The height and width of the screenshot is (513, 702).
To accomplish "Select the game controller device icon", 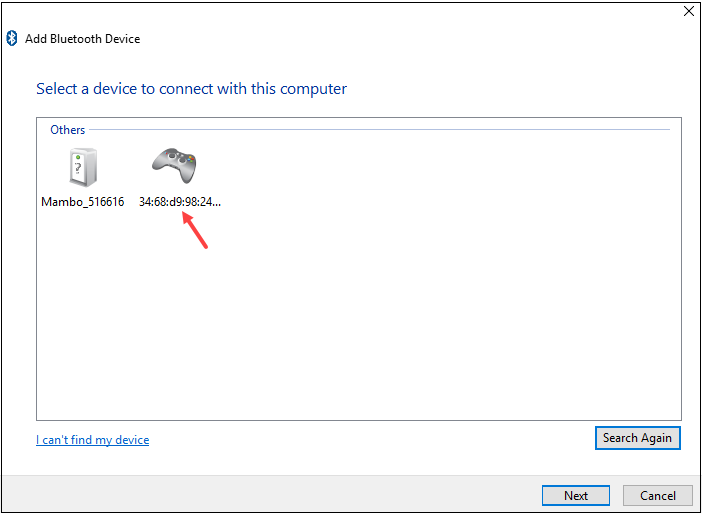I will tap(174, 164).
